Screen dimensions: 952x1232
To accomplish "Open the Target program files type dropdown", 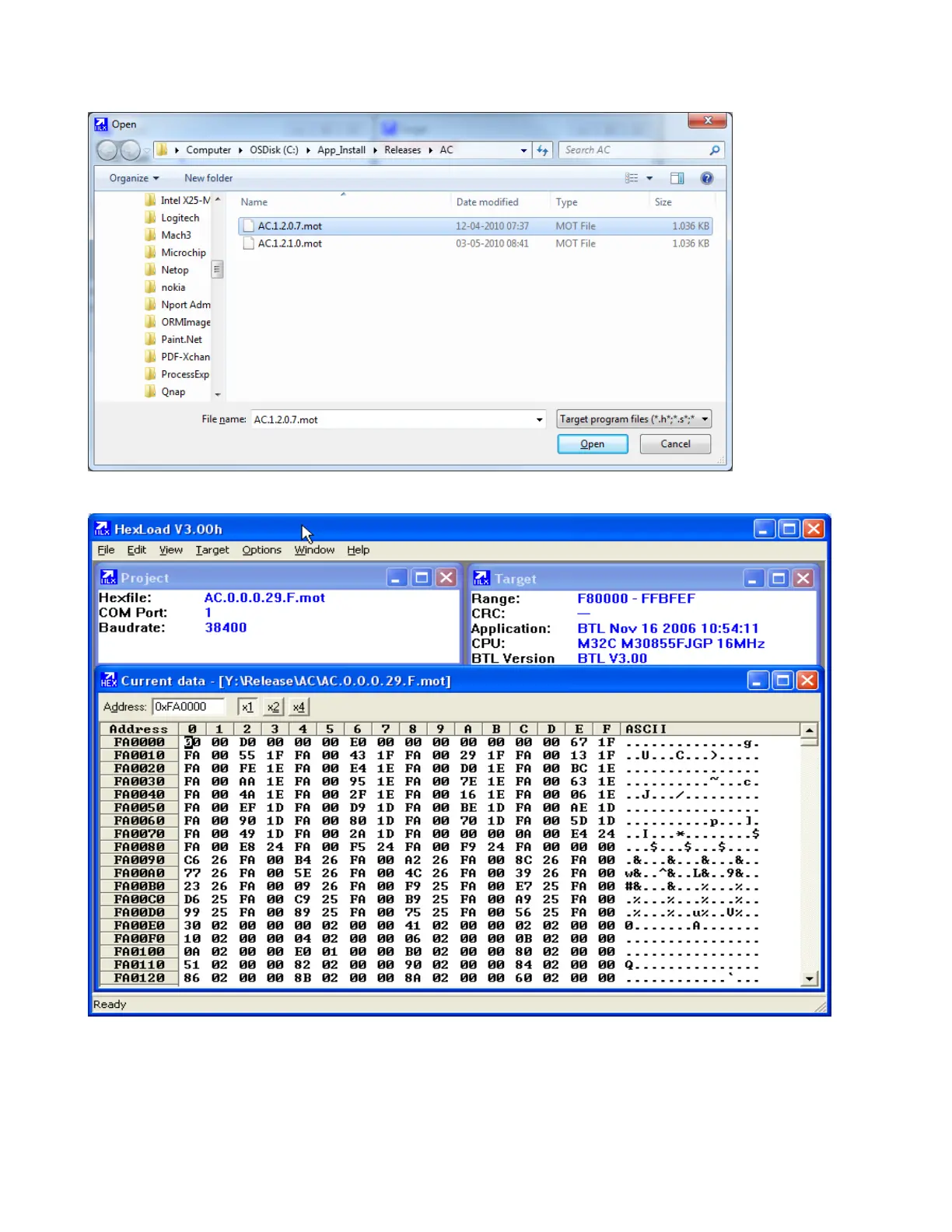I will coord(705,419).
